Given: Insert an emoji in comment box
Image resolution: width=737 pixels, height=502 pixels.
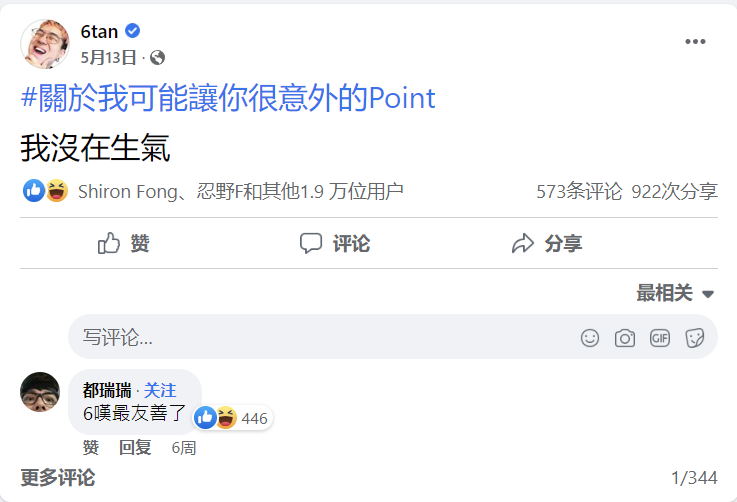Looking at the screenshot, I should point(590,338).
